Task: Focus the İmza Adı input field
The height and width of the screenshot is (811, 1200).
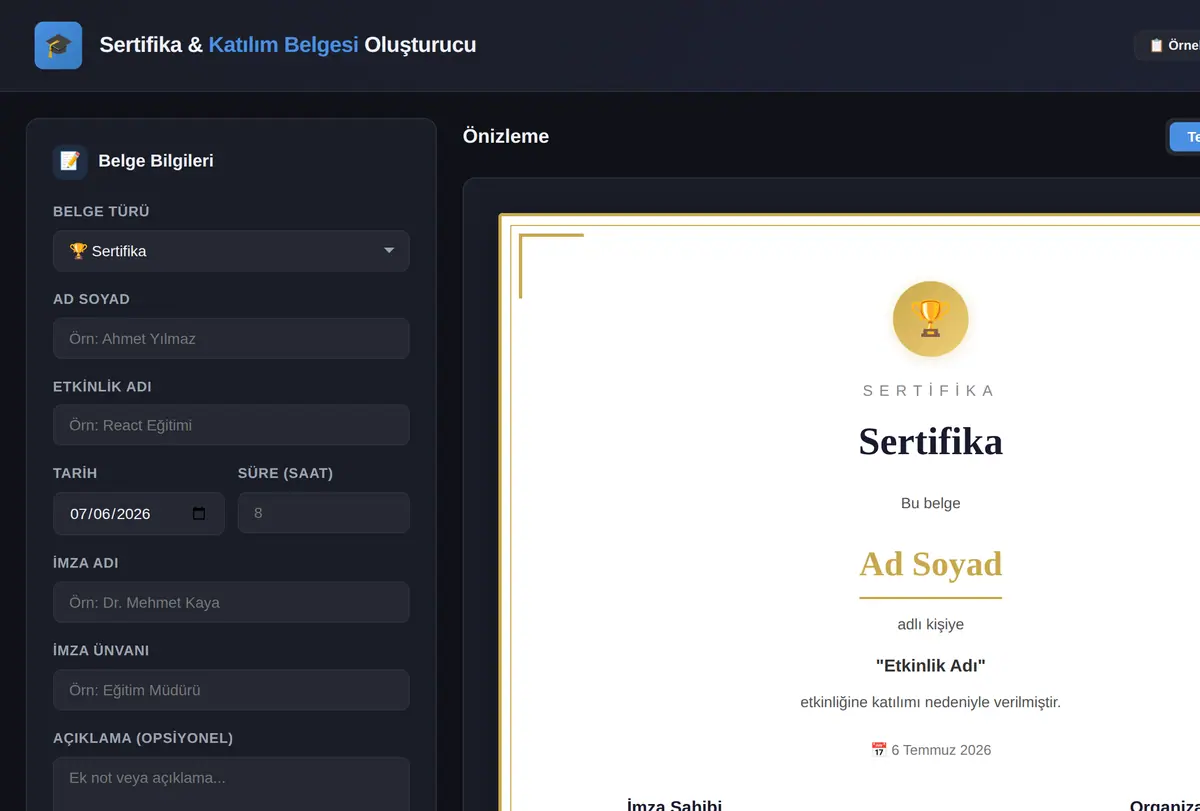Action: pos(231,602)
